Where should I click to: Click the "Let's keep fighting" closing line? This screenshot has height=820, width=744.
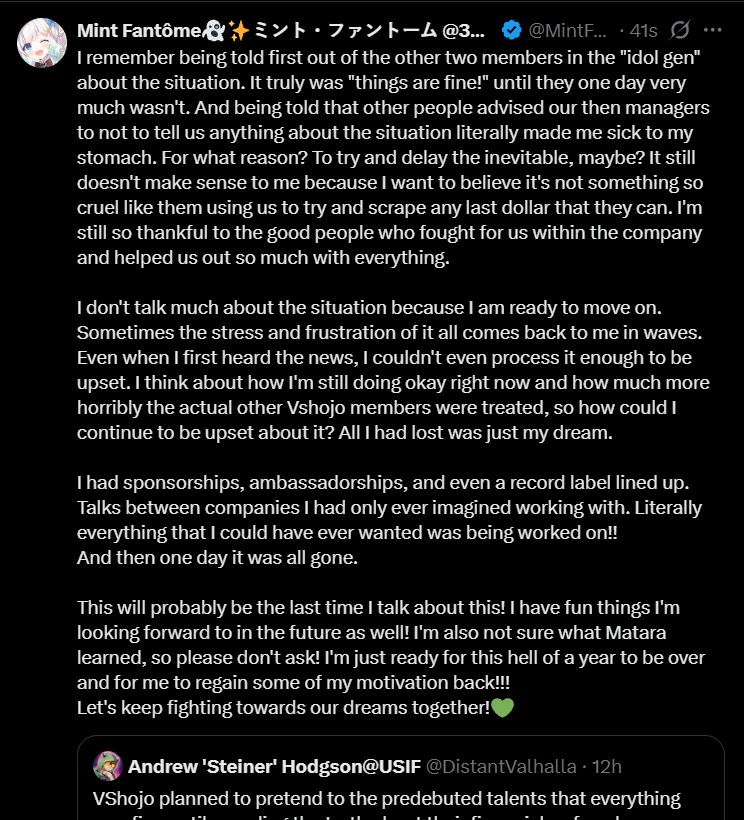(x=283, y=708)
